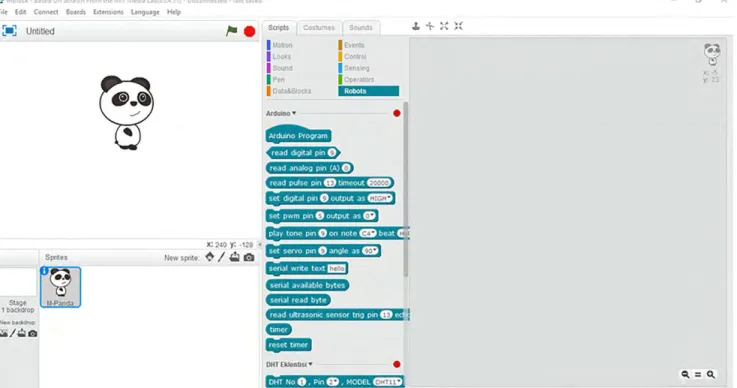Switch to the Sounds tab
Image resolution: width=737 pixels, height=388 pixels.
[361, 28]
